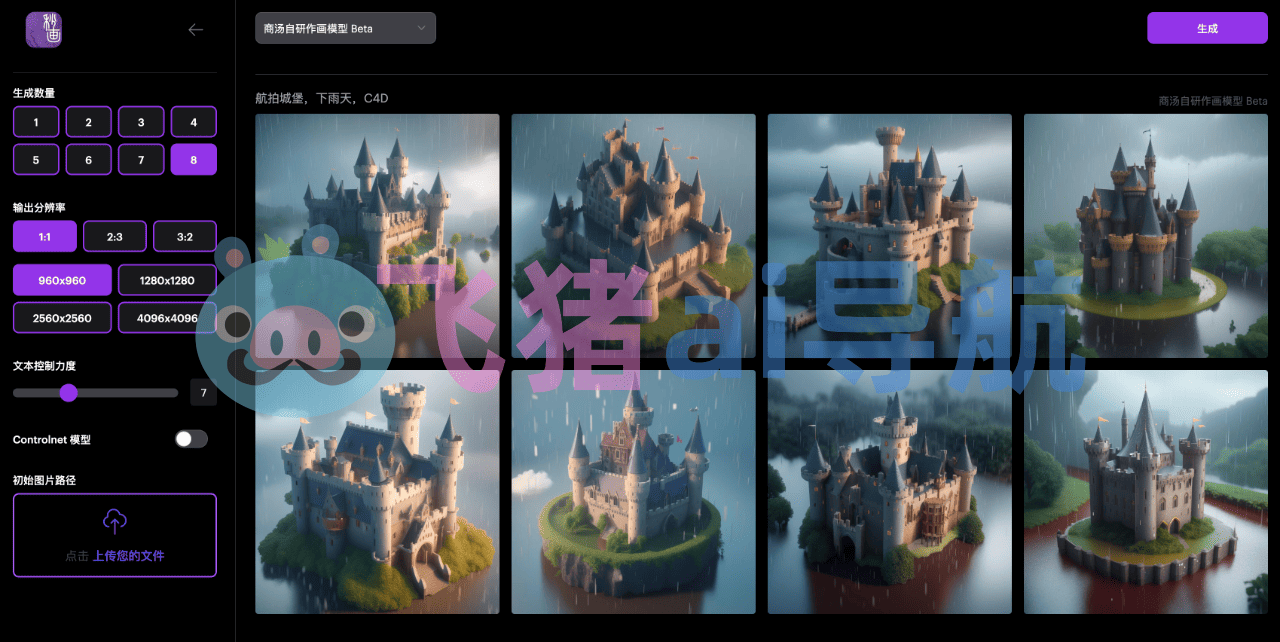1280x642 pixels.
Task: Set generation count to 3
Action: point(141,122)
